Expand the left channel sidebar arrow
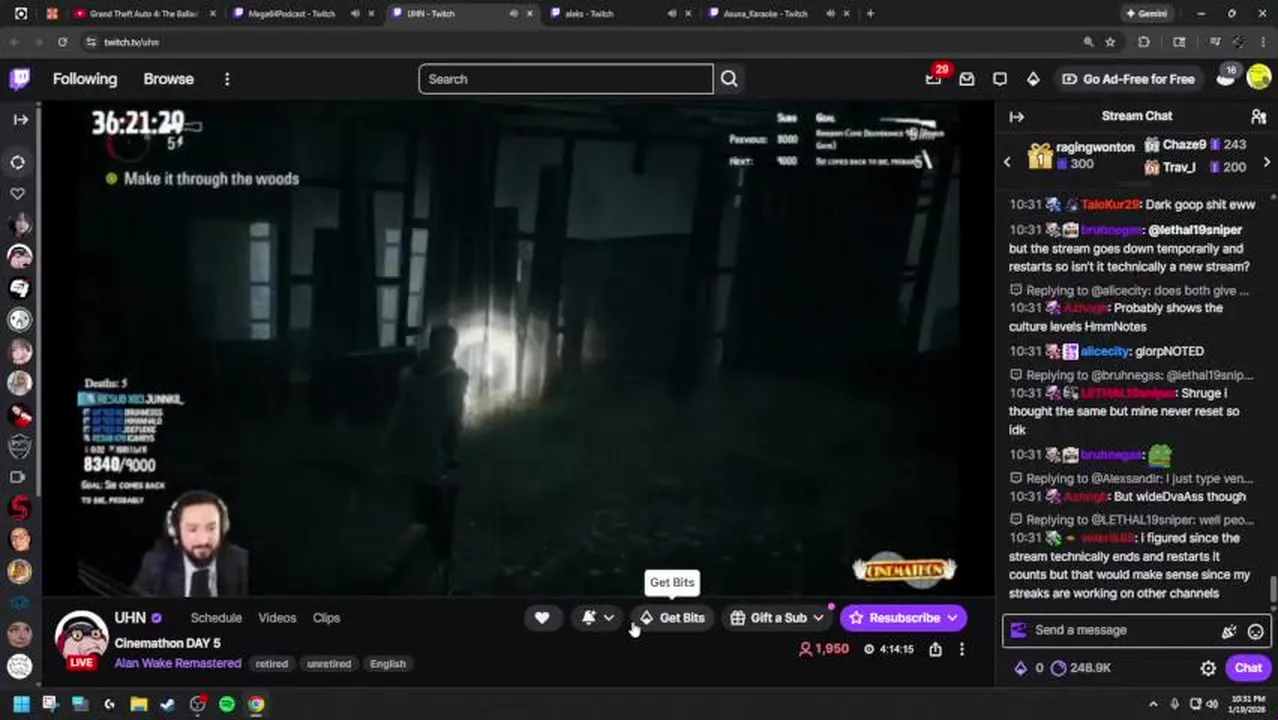 20,119
